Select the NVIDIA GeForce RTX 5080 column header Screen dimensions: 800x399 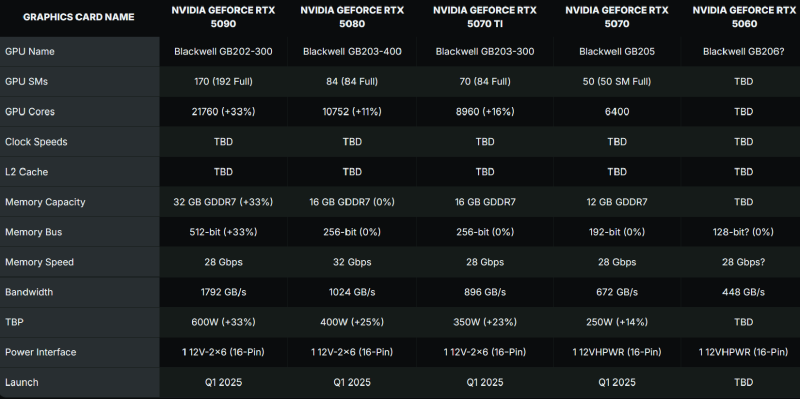352,17
